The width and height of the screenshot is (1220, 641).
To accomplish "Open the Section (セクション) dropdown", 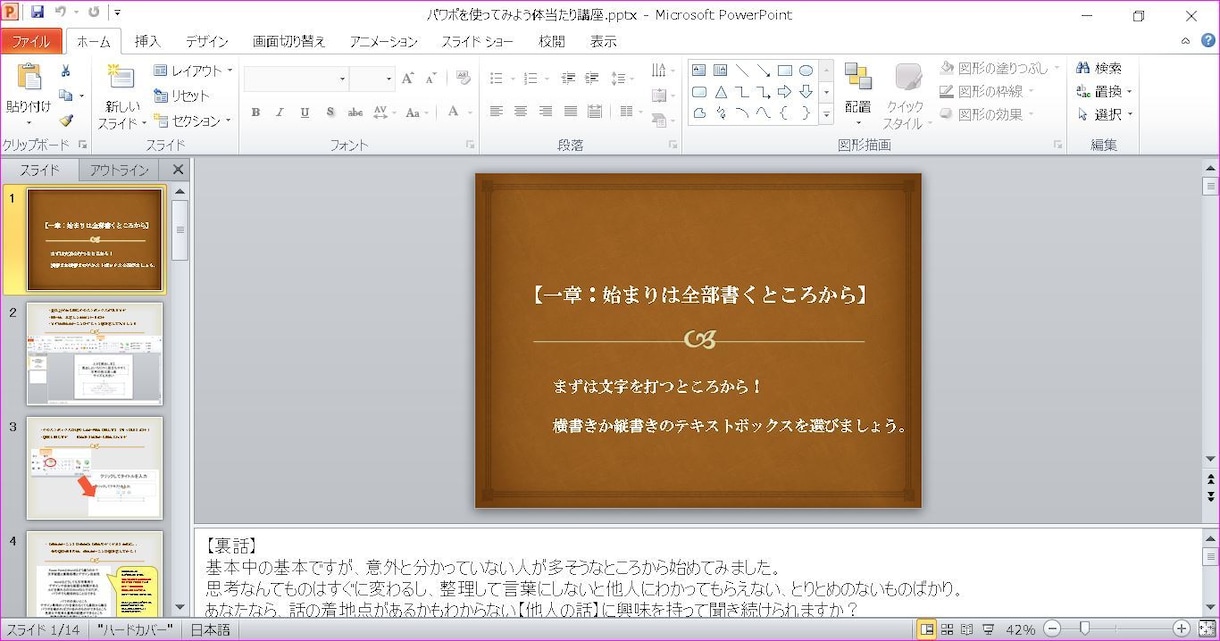I will [192, 120].
